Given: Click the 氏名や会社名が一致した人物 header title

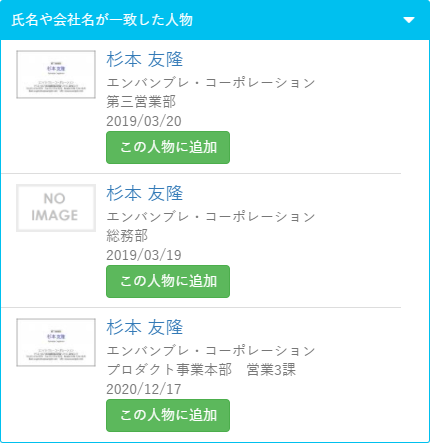Looking at the screenshot, I should coord(102,20).
